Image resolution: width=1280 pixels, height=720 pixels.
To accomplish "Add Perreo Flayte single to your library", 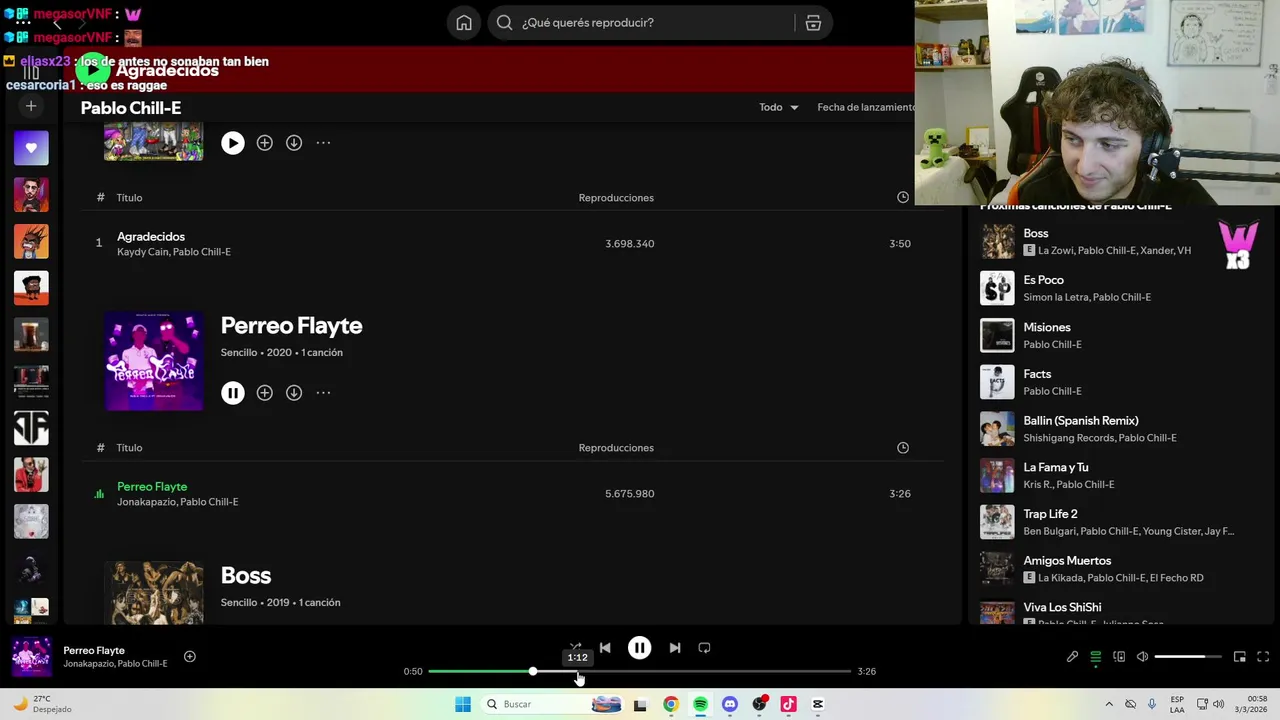I will (264, 393).
